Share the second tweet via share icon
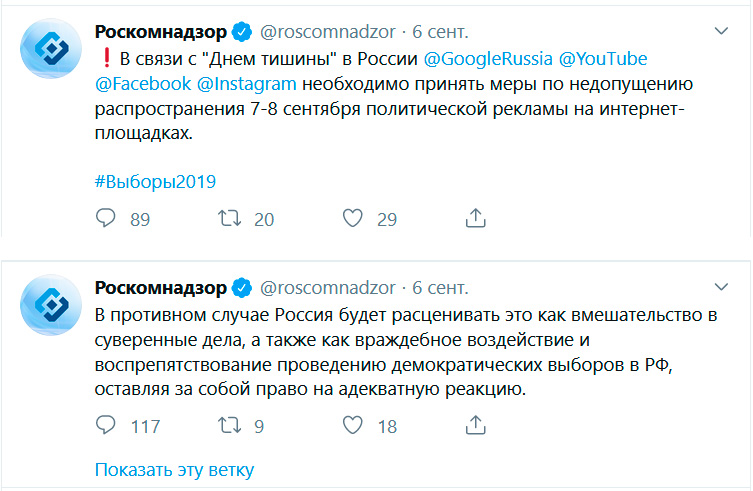 (x=476, y=426)
